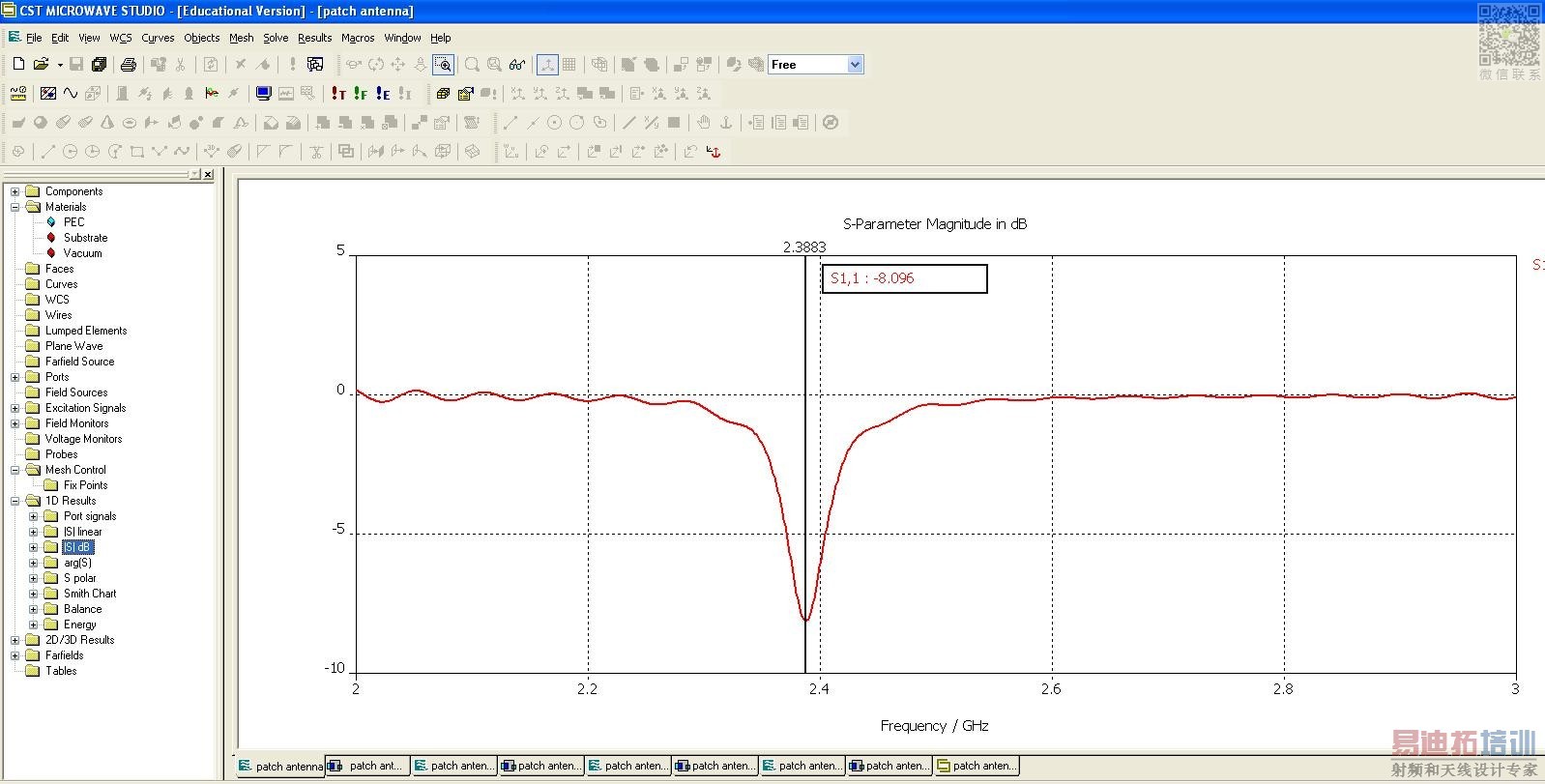1545x784 pixels.
Task: Expand the Farfields tree node
Action: click(15, 655)
